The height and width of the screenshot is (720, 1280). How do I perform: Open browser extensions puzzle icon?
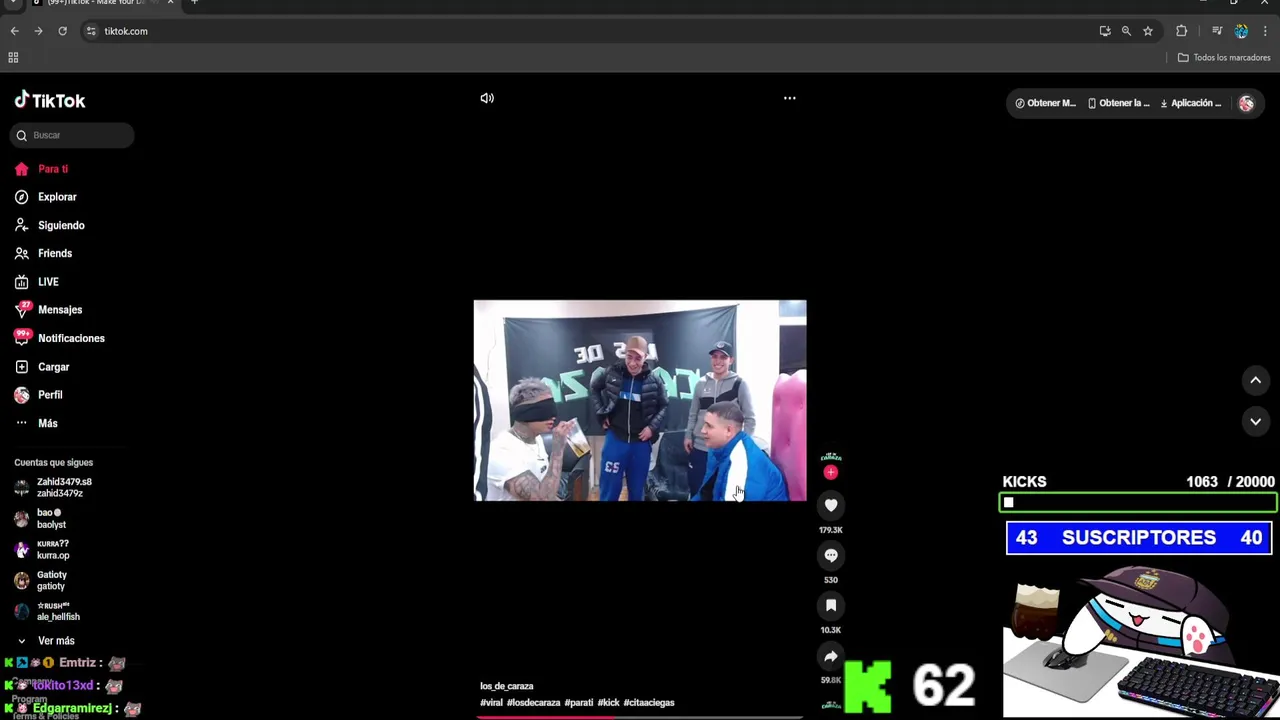[x=1182, y=31]
